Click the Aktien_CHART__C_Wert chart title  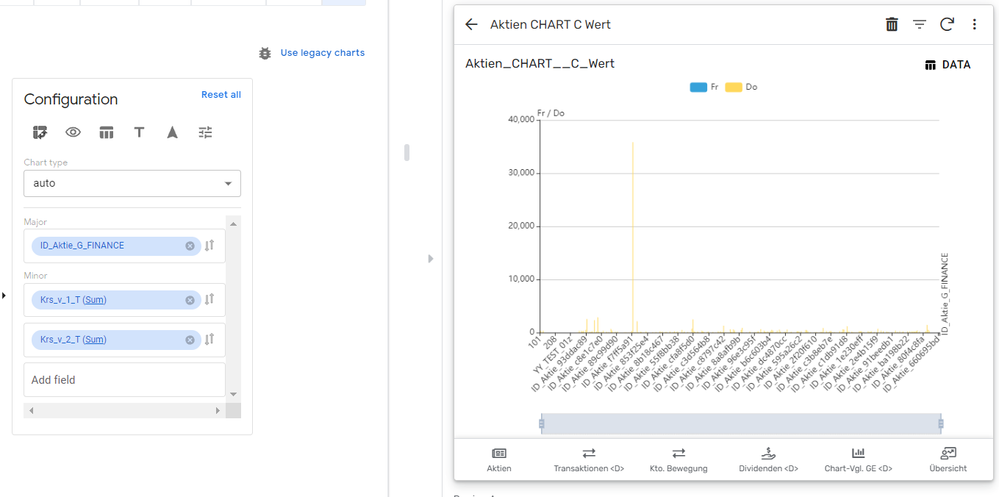[540, 64]
